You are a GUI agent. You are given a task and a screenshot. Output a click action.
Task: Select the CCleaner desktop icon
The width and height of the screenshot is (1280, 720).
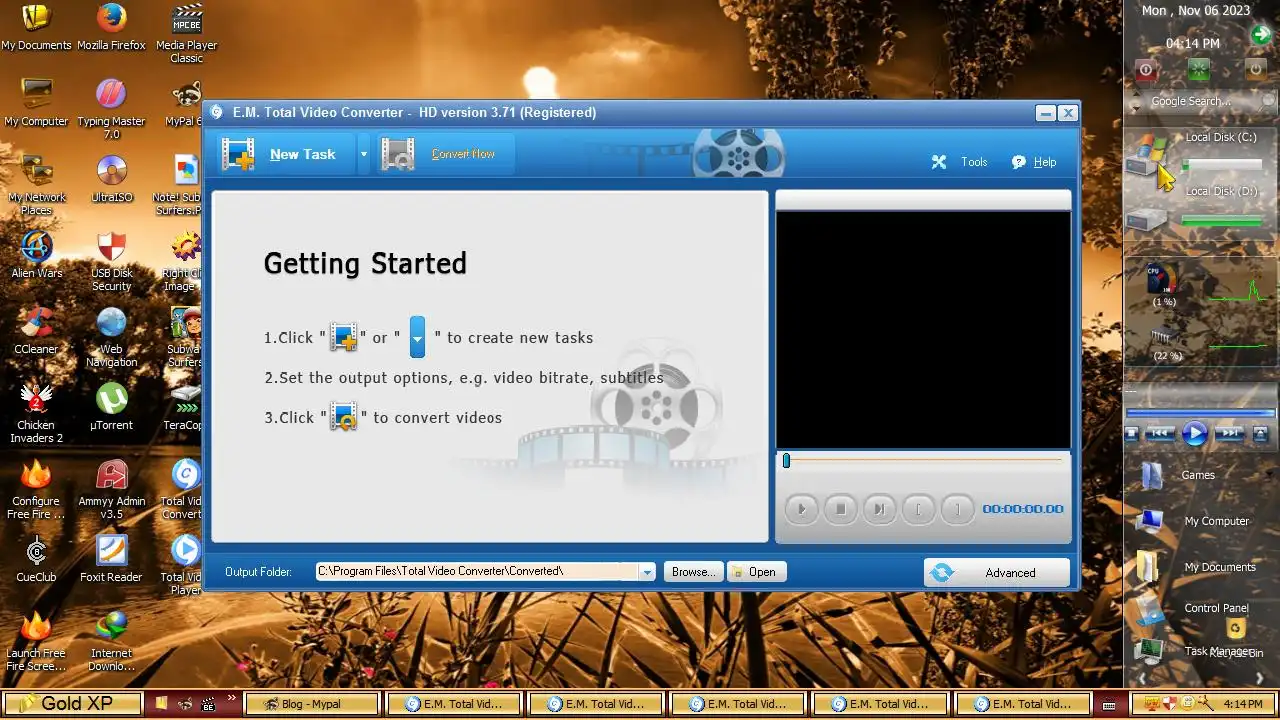pyautogui.click(x=36, y=331)
